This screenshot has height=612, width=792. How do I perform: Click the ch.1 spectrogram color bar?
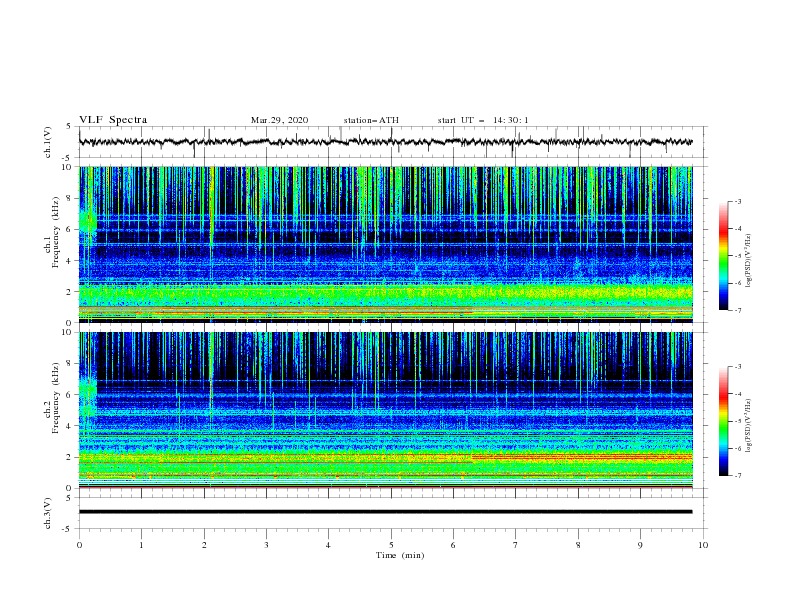click(x=723, y=256)
